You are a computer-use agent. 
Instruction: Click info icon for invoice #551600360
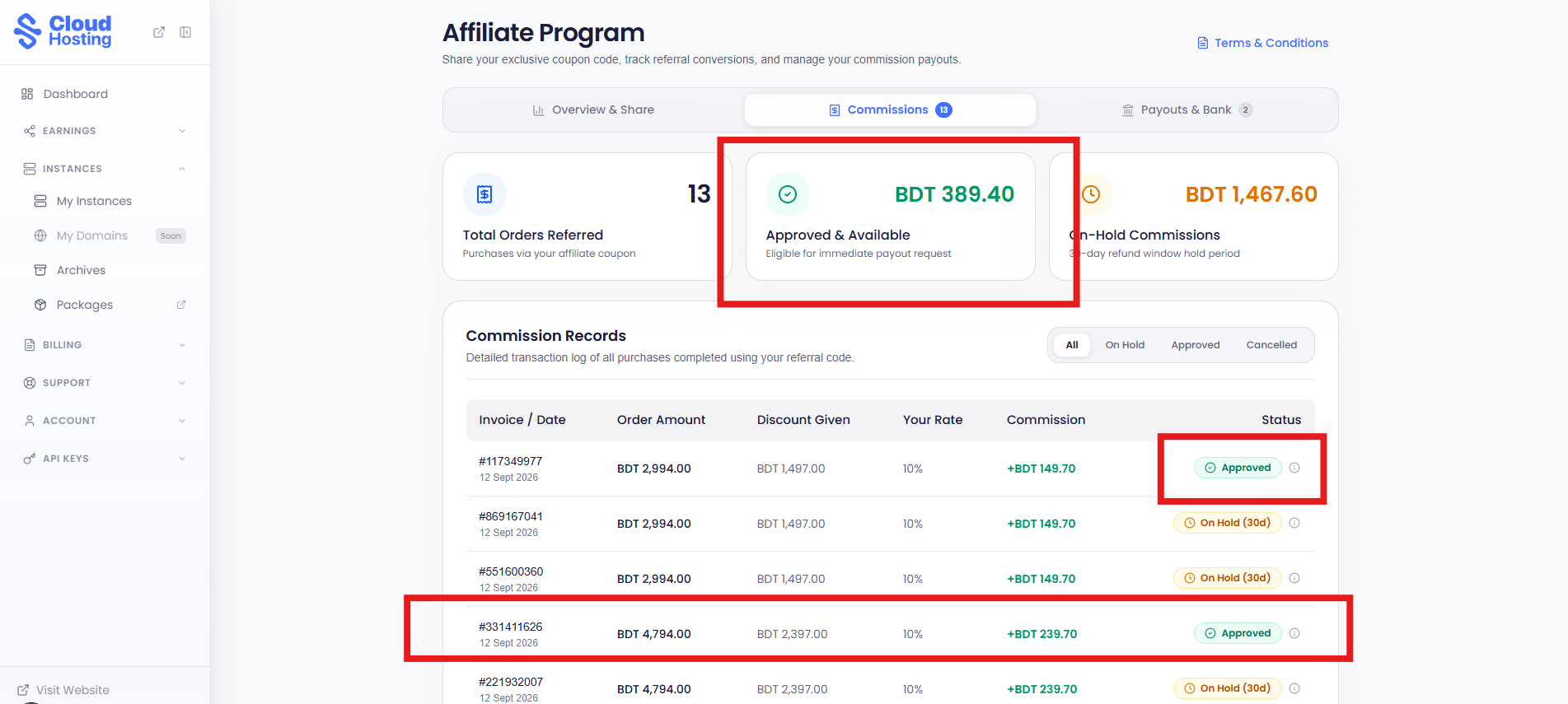point(1294,578)
